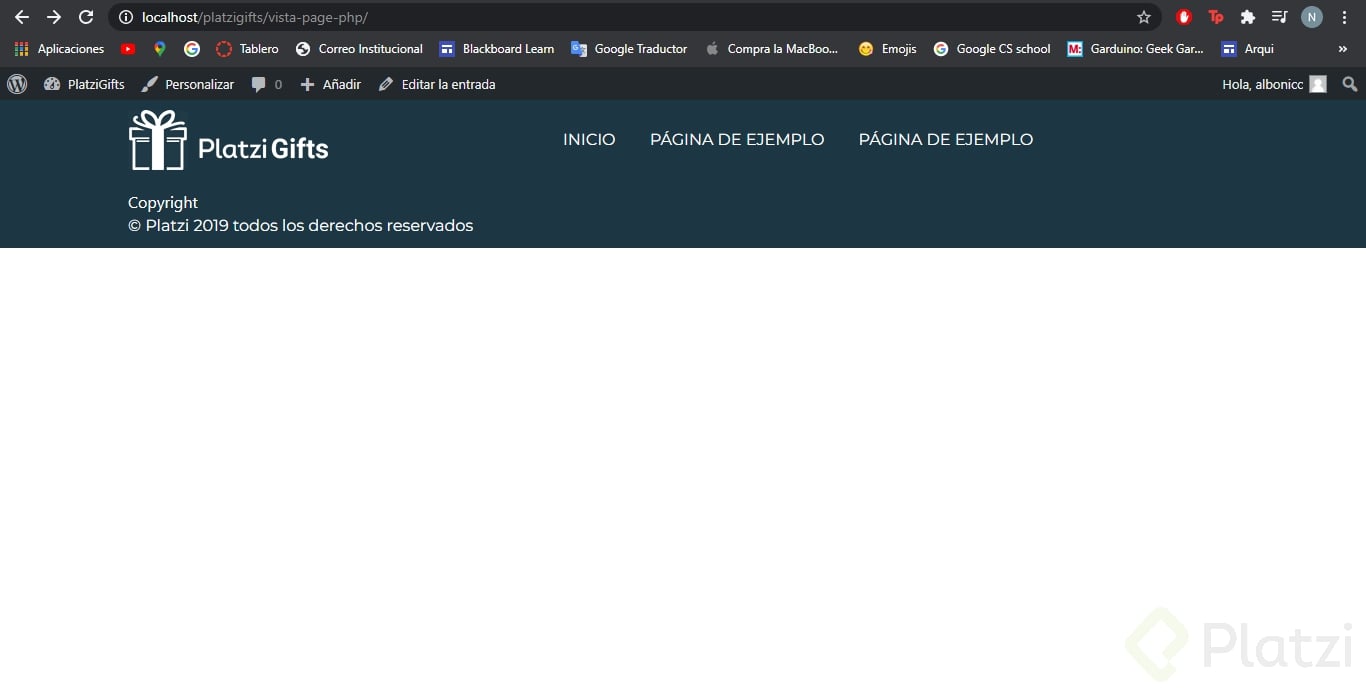Open the Chrome three-dot menu
Viewport: 1366px width, 689px height.
click(x=1343, y=17)
